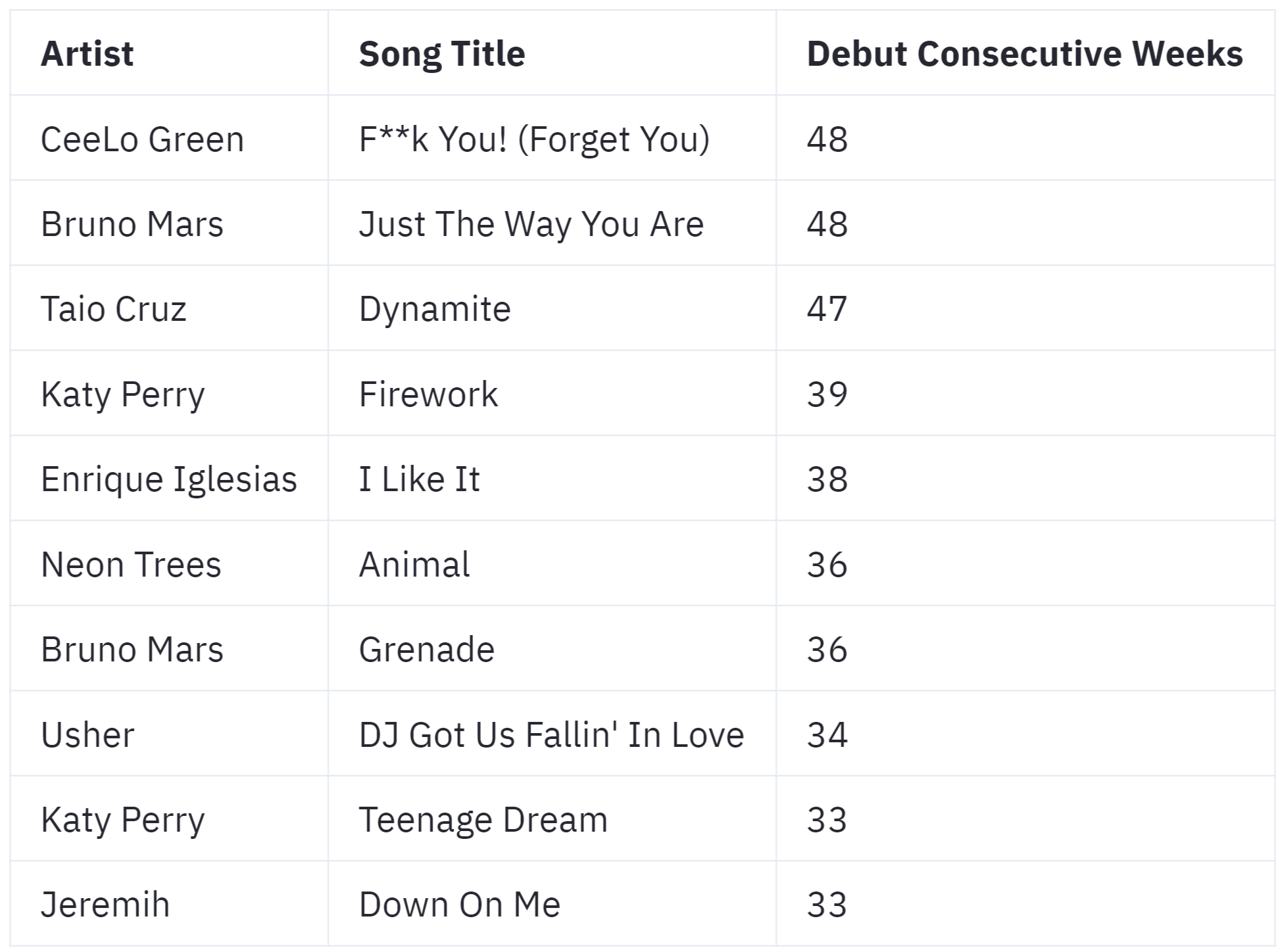This screenshot has width=1282, height=952.
Task: Select the Dynamite song title cell
Action: pyautogui.click(x=434, y=309)
